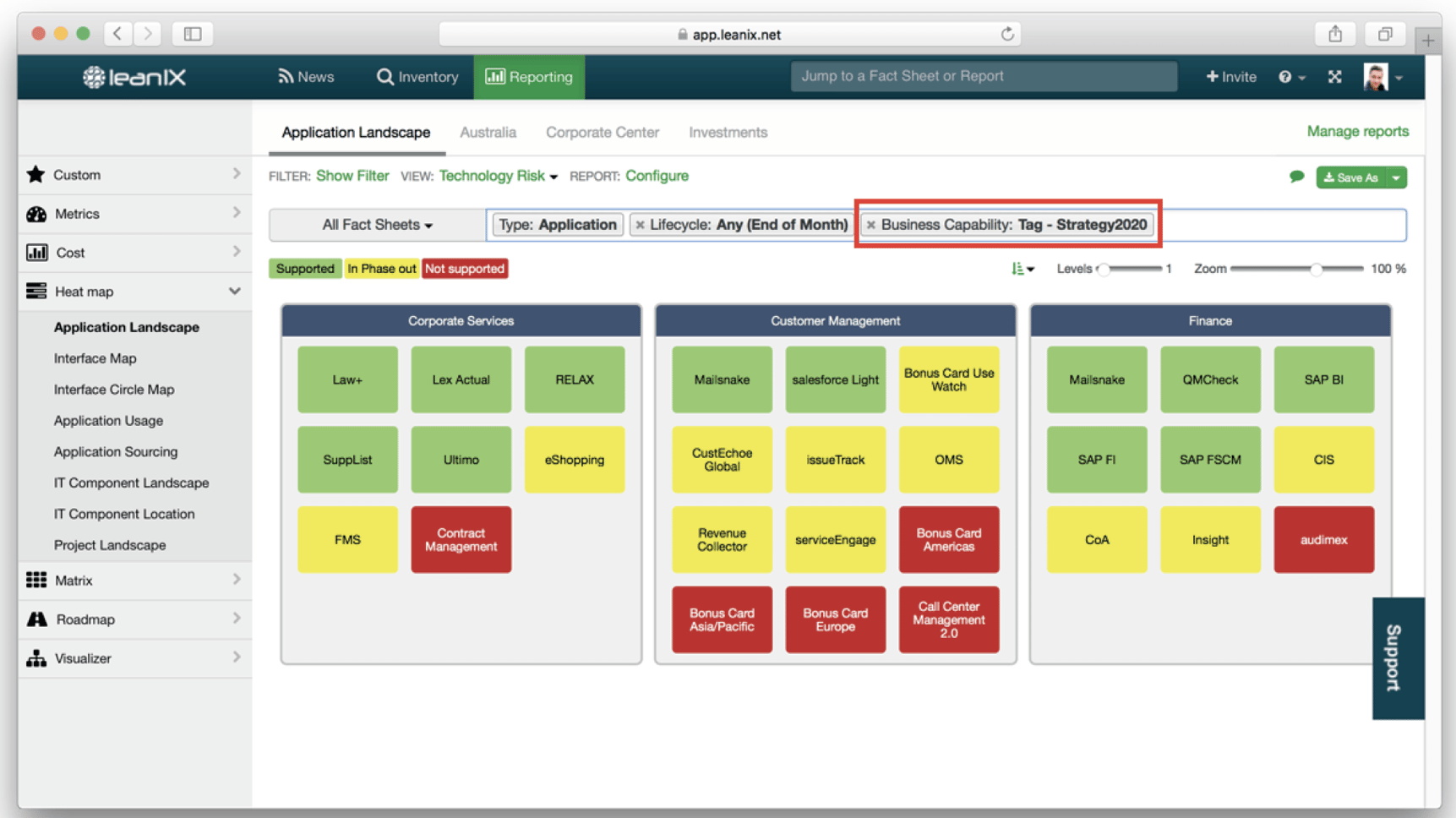Open the Technology Risk view dropdown
This screenshot has height=818, width=1456.
click(498, 176)
